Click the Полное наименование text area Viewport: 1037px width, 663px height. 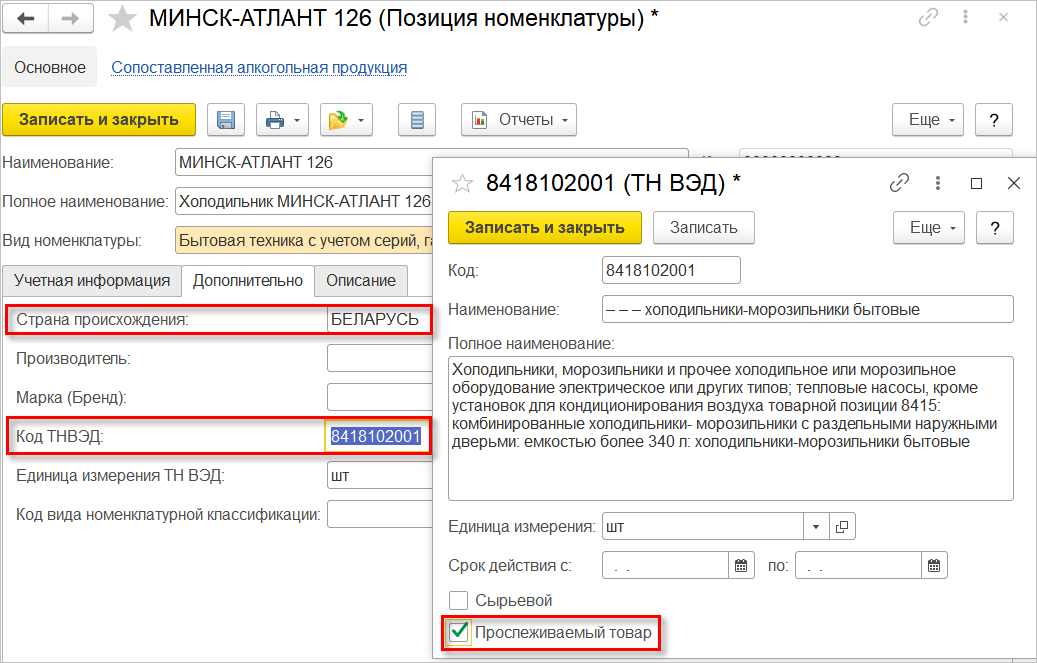tap(731, 428)
